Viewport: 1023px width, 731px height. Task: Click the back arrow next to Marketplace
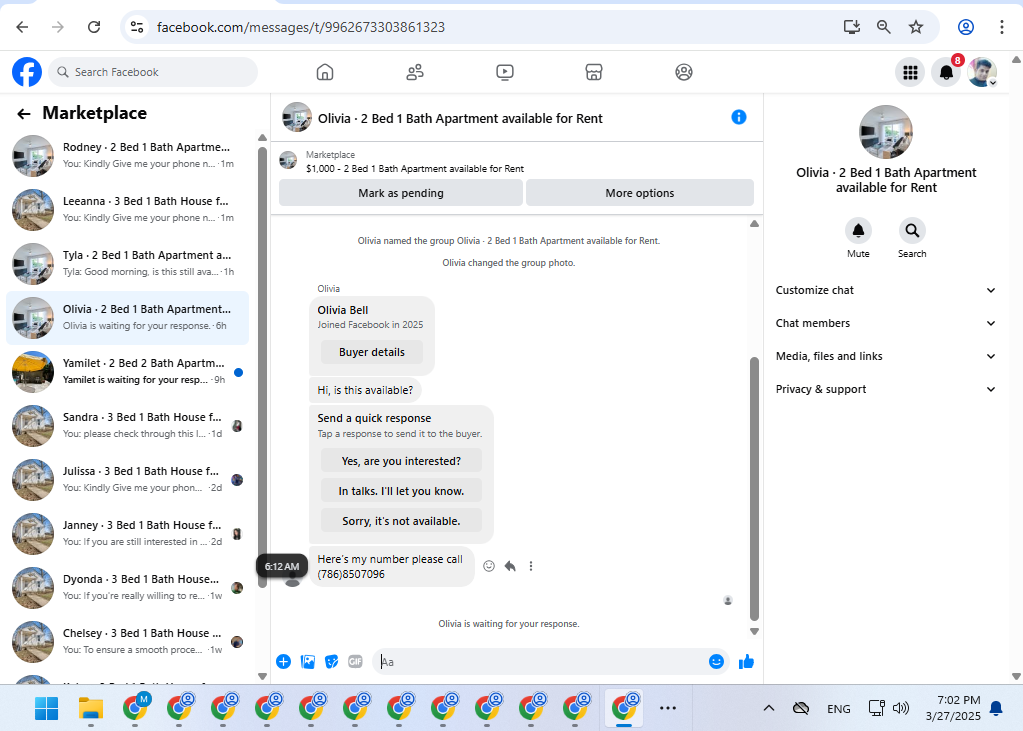pos(24,114)
